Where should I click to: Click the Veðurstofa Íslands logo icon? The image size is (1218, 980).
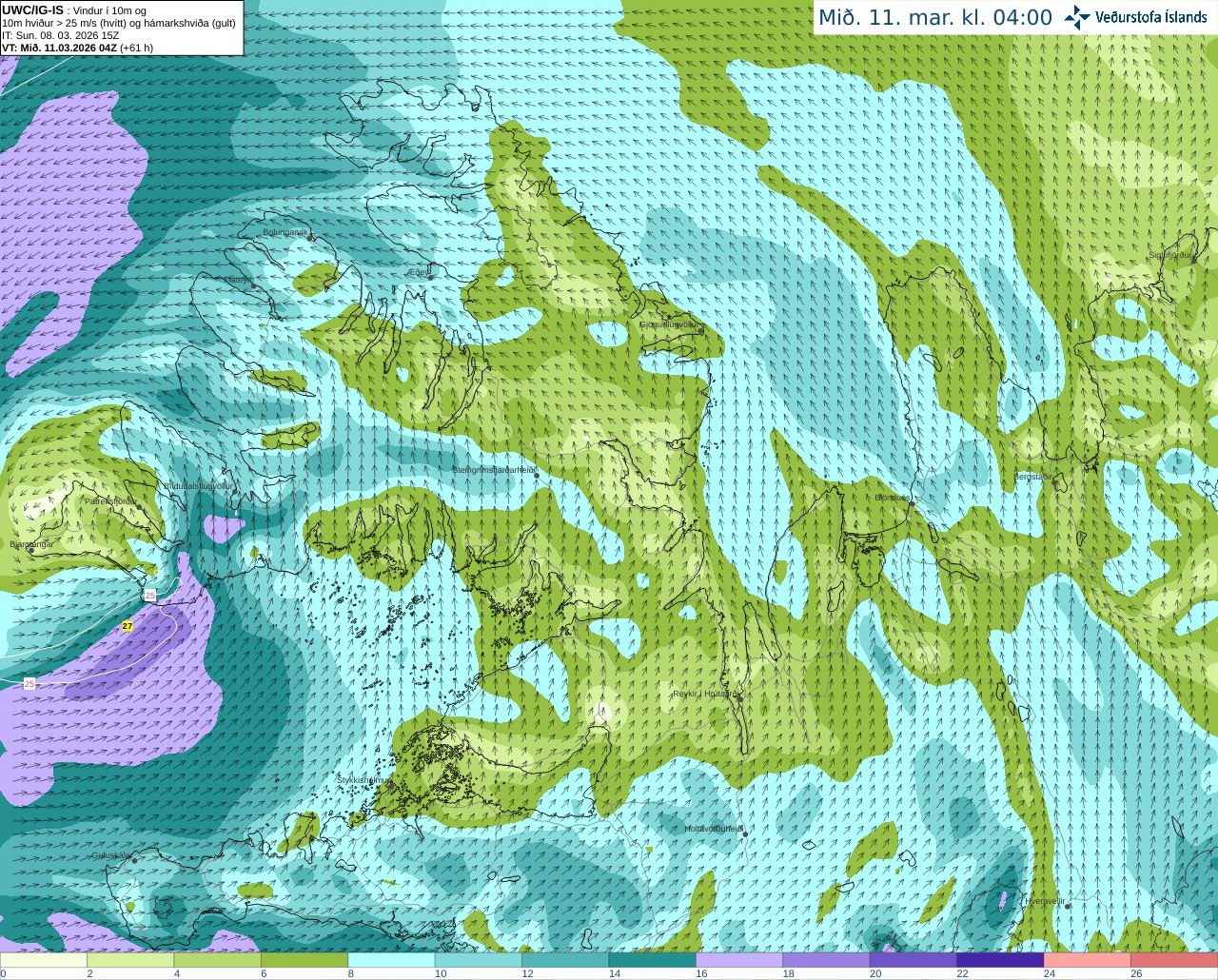[x=1076, y=17]
